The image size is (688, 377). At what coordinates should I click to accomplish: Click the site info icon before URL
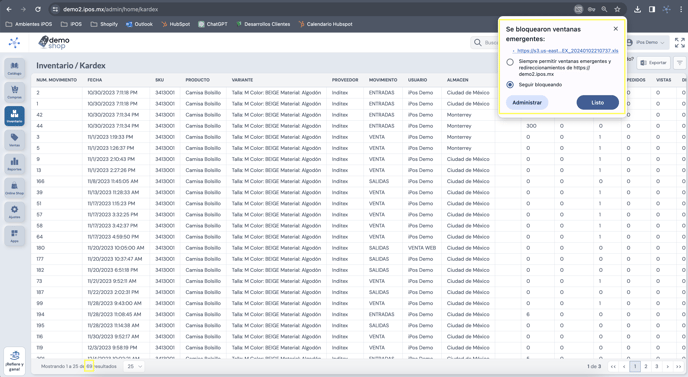(x=55, y=9)
